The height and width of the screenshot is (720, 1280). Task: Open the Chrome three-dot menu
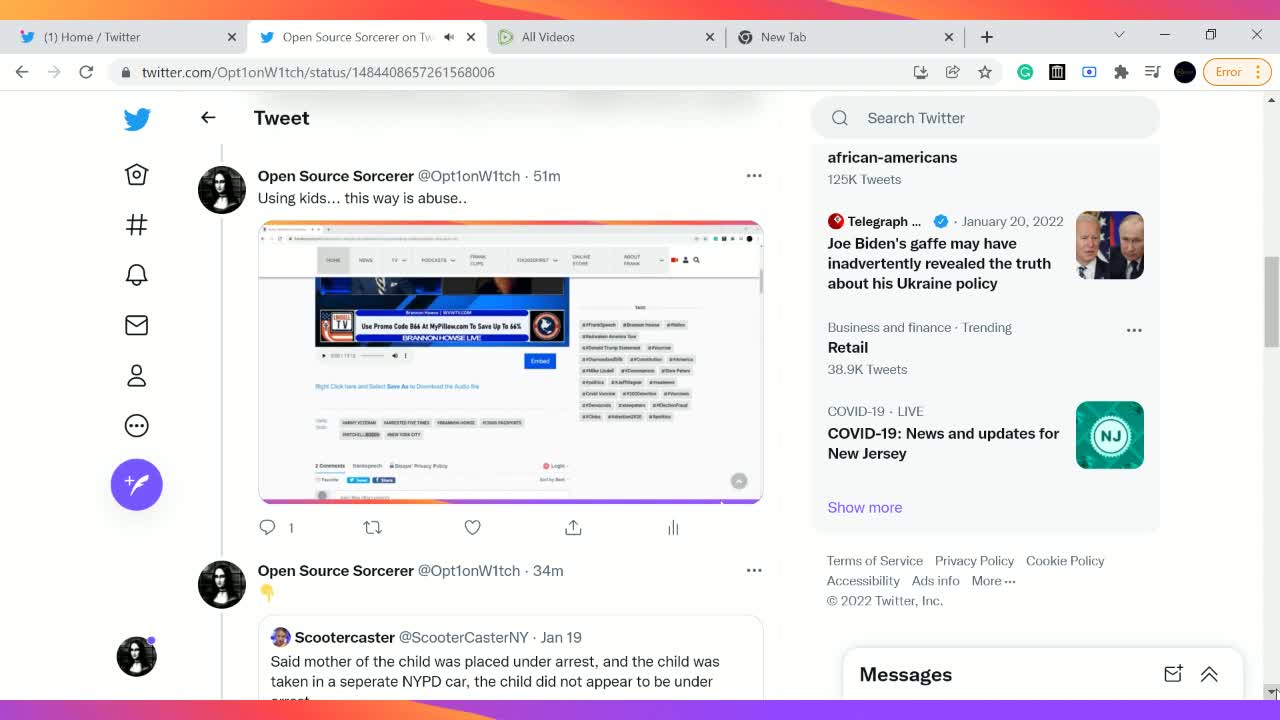coord(1258,72)
